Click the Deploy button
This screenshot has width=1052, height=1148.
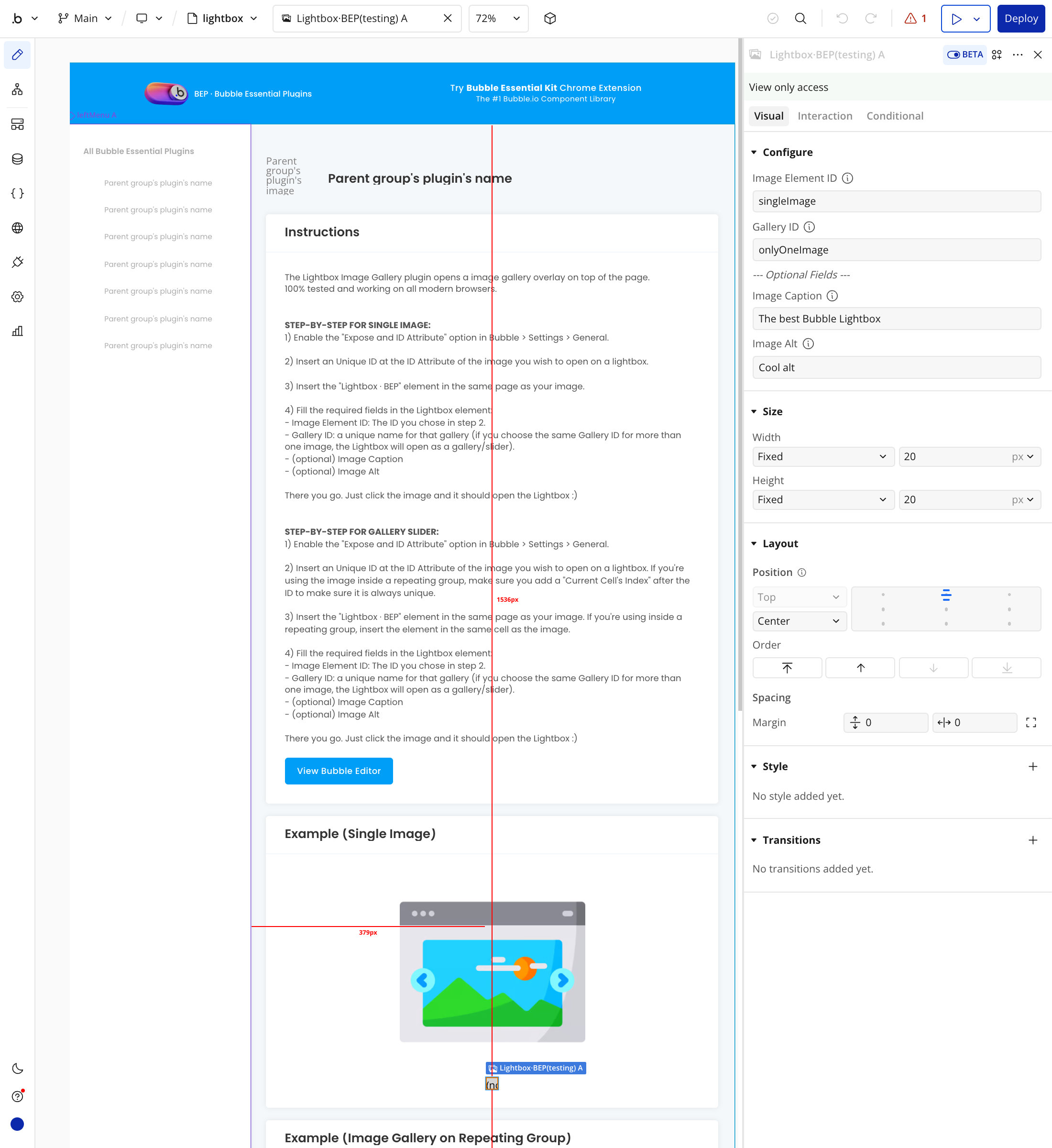pyautogui.click(x=1021, y=18)
